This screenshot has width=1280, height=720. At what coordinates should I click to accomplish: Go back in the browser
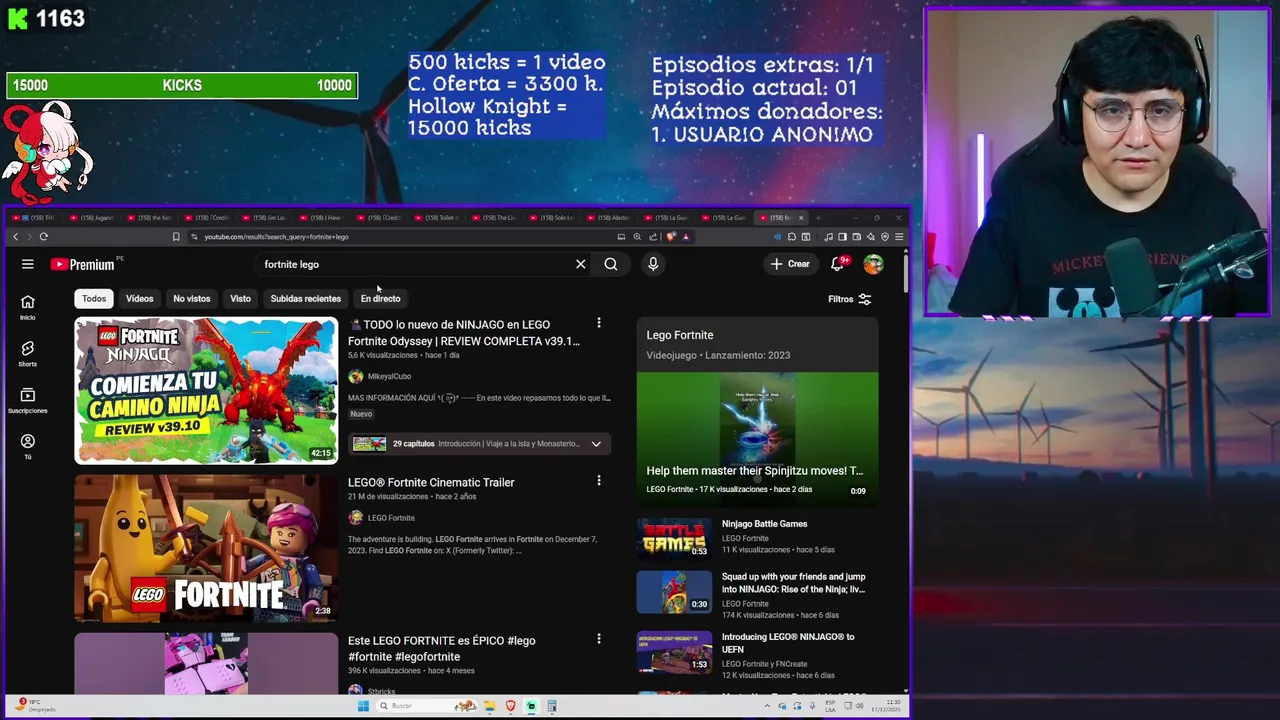tap(15, 237)
